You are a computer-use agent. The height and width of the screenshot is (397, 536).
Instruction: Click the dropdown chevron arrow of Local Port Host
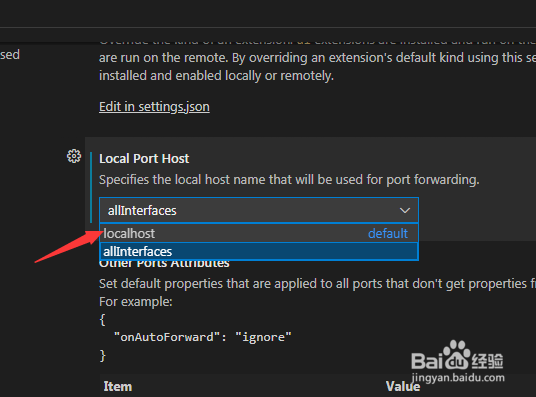tap(405, 210)
